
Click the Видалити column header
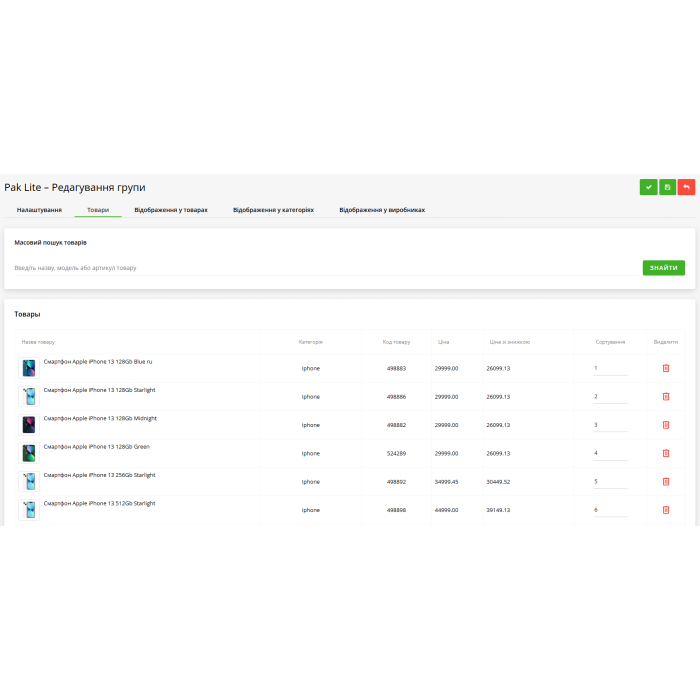(666, 342)
